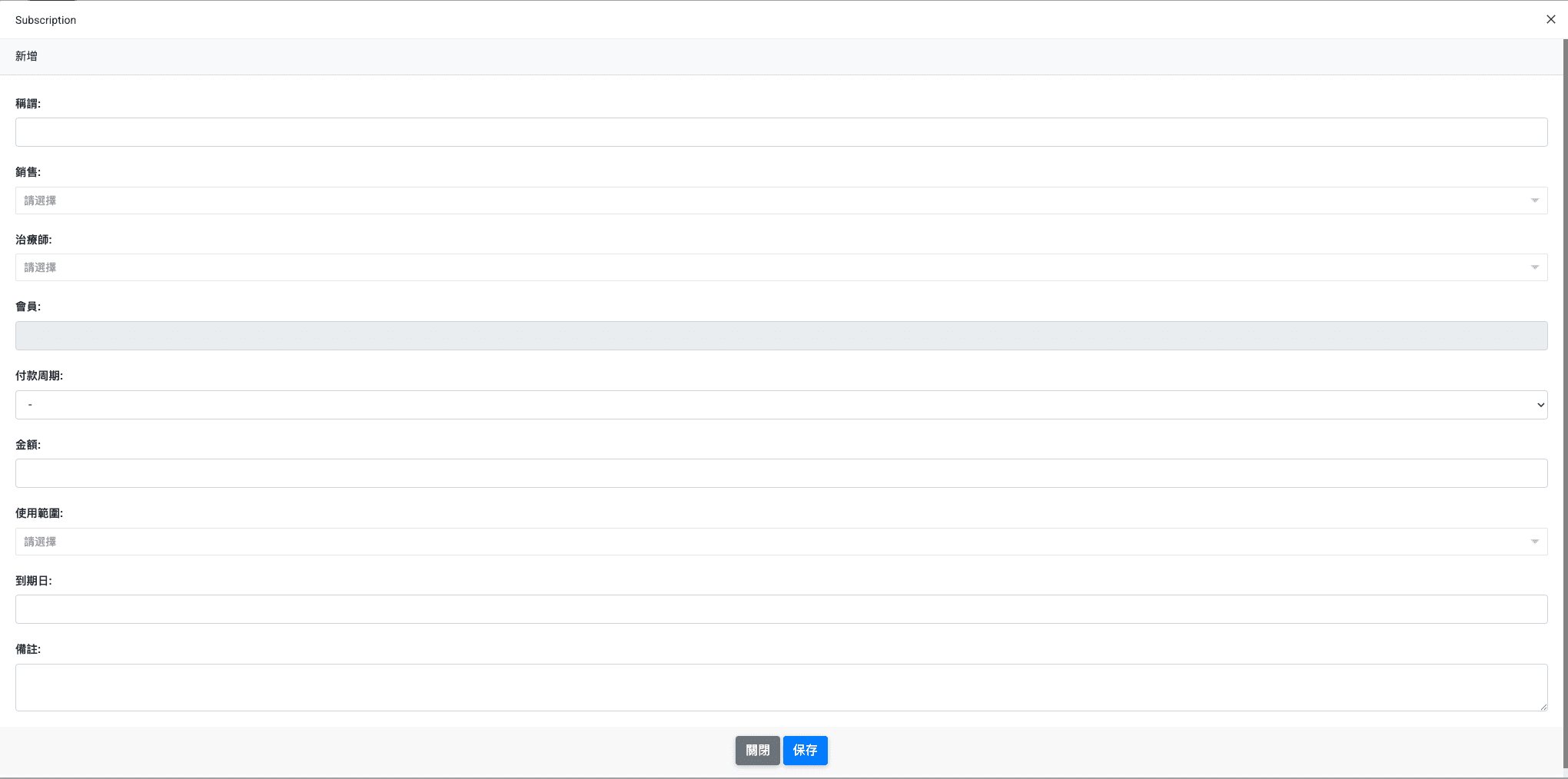Image resolution: width=1568 pixels, height=779 pixels.
Task: Focus the 金額 amount input
Action: tap(769, 473)
